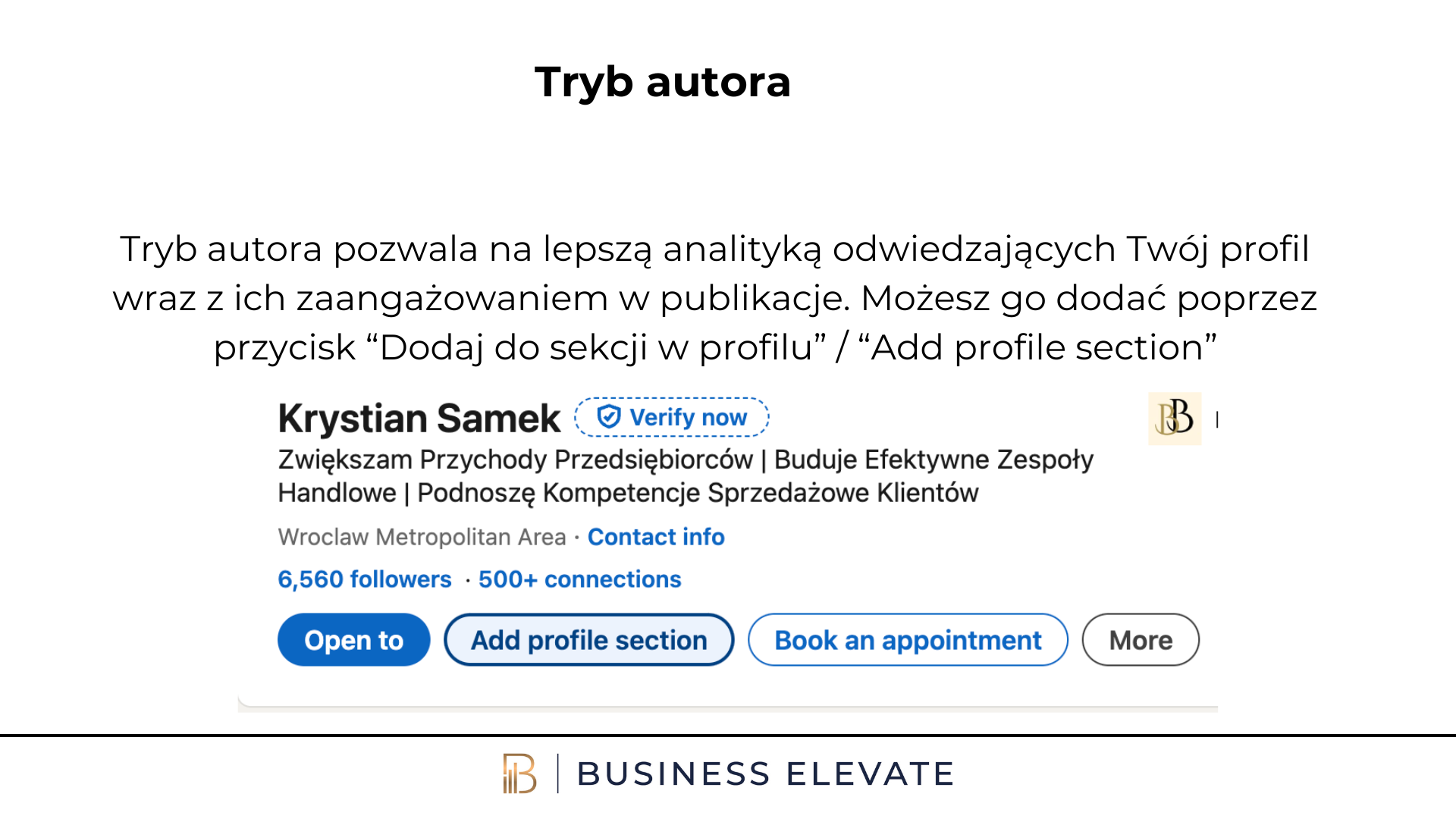Open the Contact info link
Image resolution: width=1456 pixels, height=819 pixels.
[x=656, y=537]
